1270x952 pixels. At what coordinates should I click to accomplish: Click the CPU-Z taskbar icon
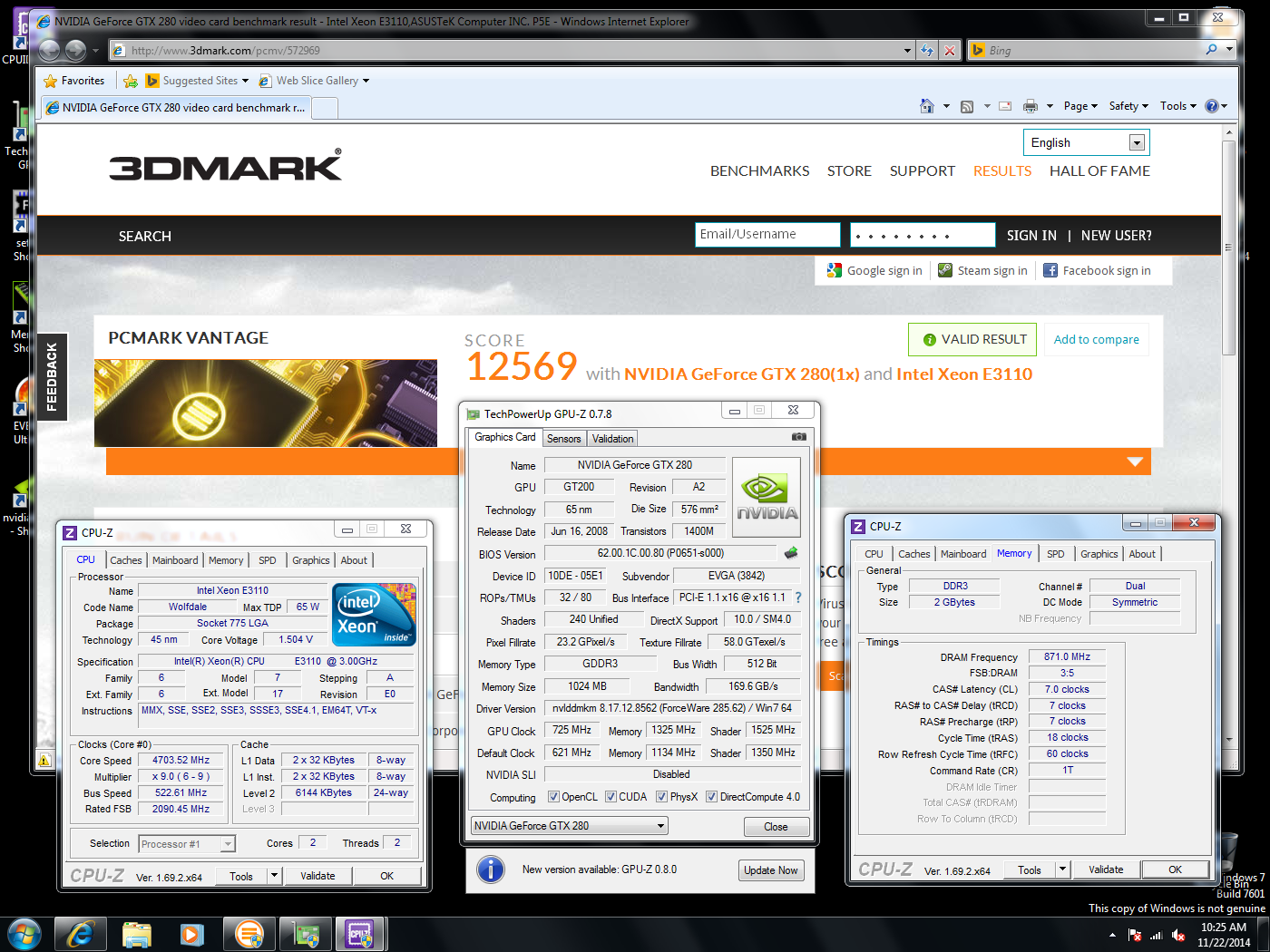point(360,934)
